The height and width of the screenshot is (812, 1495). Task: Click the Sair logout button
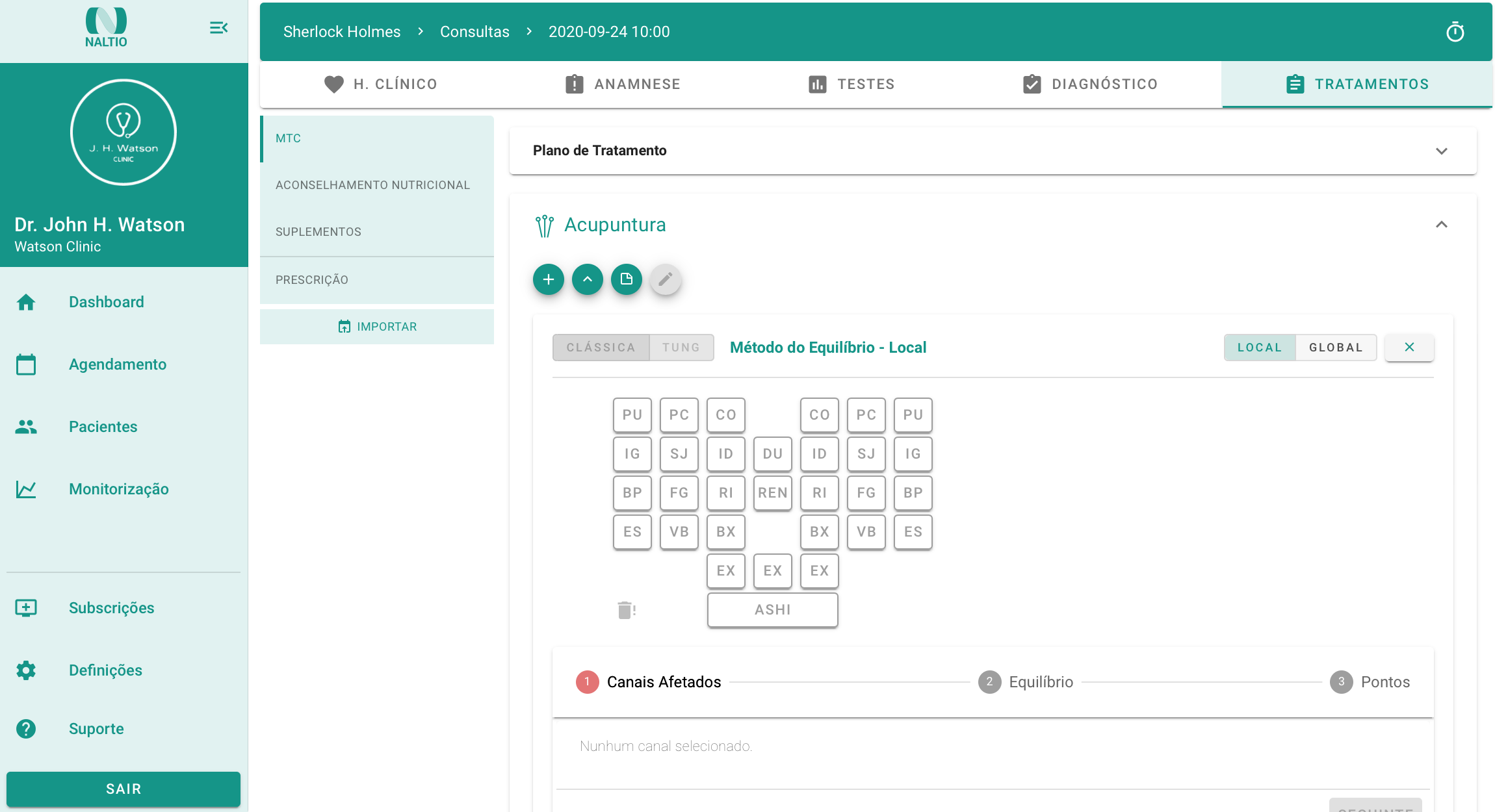(x=123, y=789)
